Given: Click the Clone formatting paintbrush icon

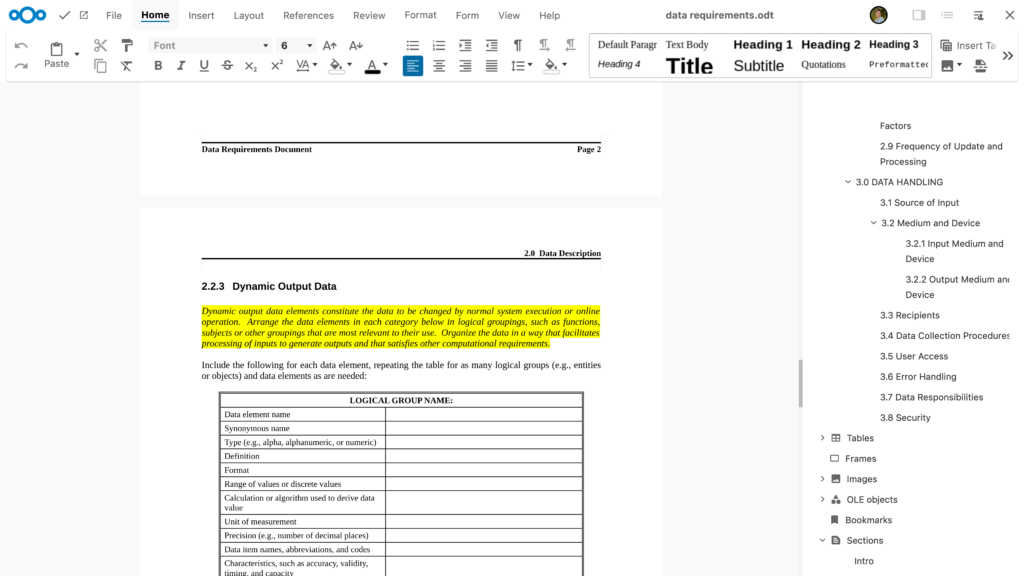Looking at the screenshot, I should pyautogui.click(x=127, y=45).
